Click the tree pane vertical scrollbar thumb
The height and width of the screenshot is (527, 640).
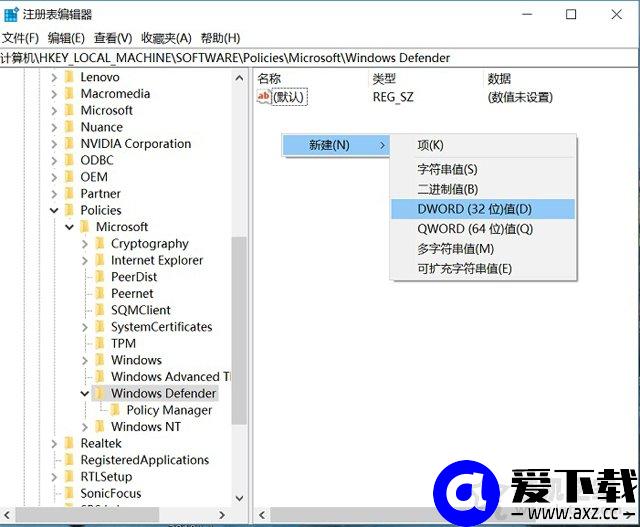[x=239, y=330]
